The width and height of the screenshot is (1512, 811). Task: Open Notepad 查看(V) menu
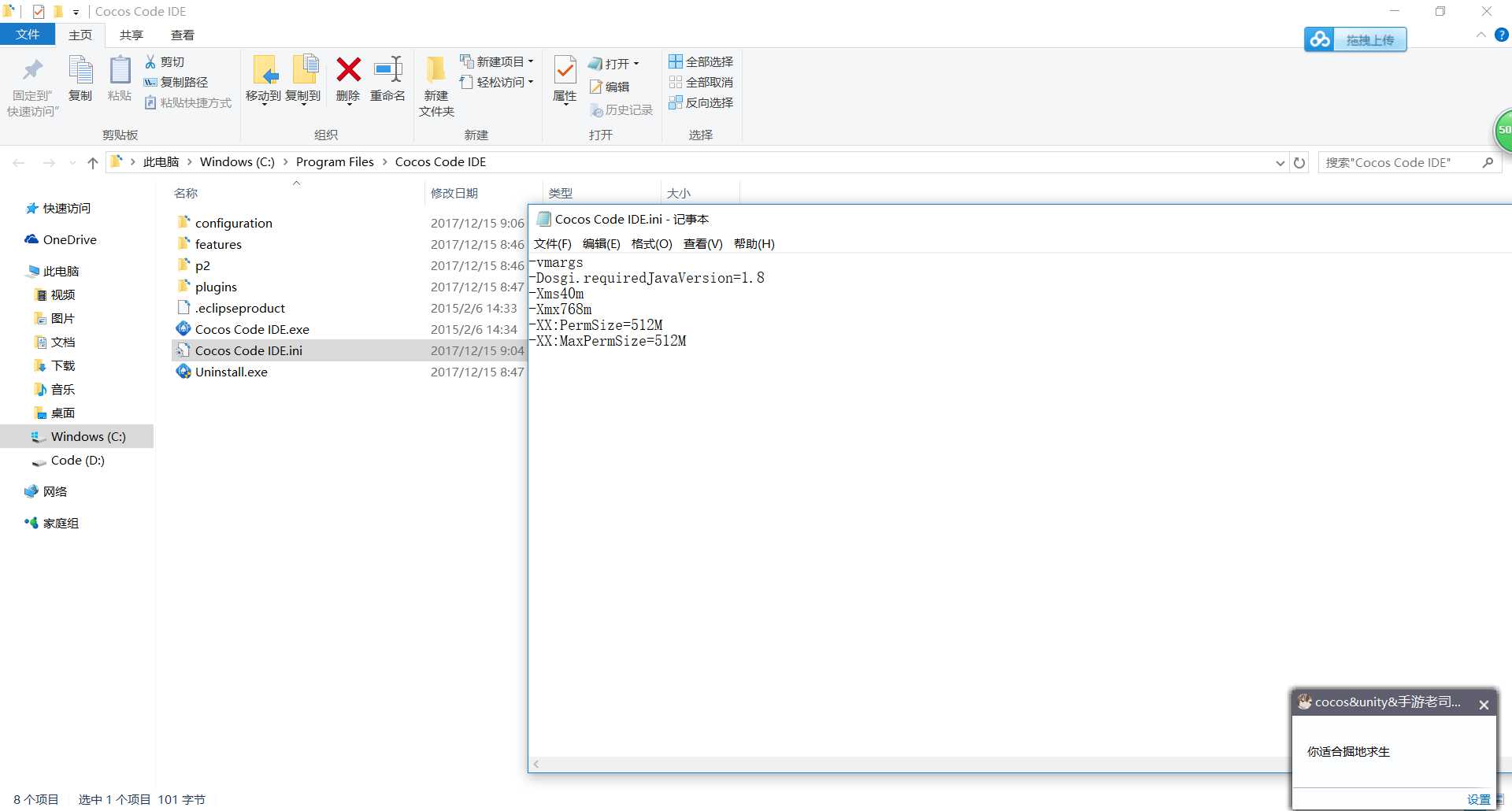pyautogui.click(x=703, y=243)
